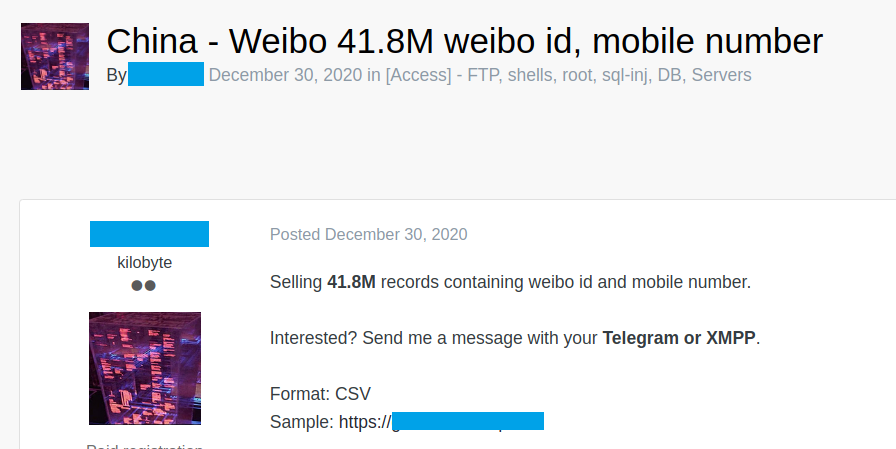
Task: Click the Paid registration group label
Action: [x=144, y=446]
